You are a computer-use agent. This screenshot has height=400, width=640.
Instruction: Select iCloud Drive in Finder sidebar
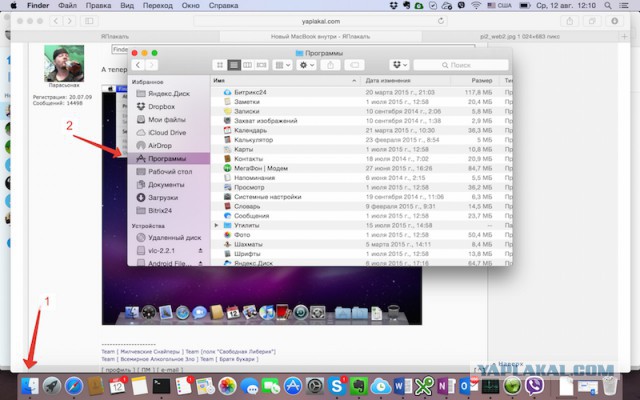tap(169, 133)
